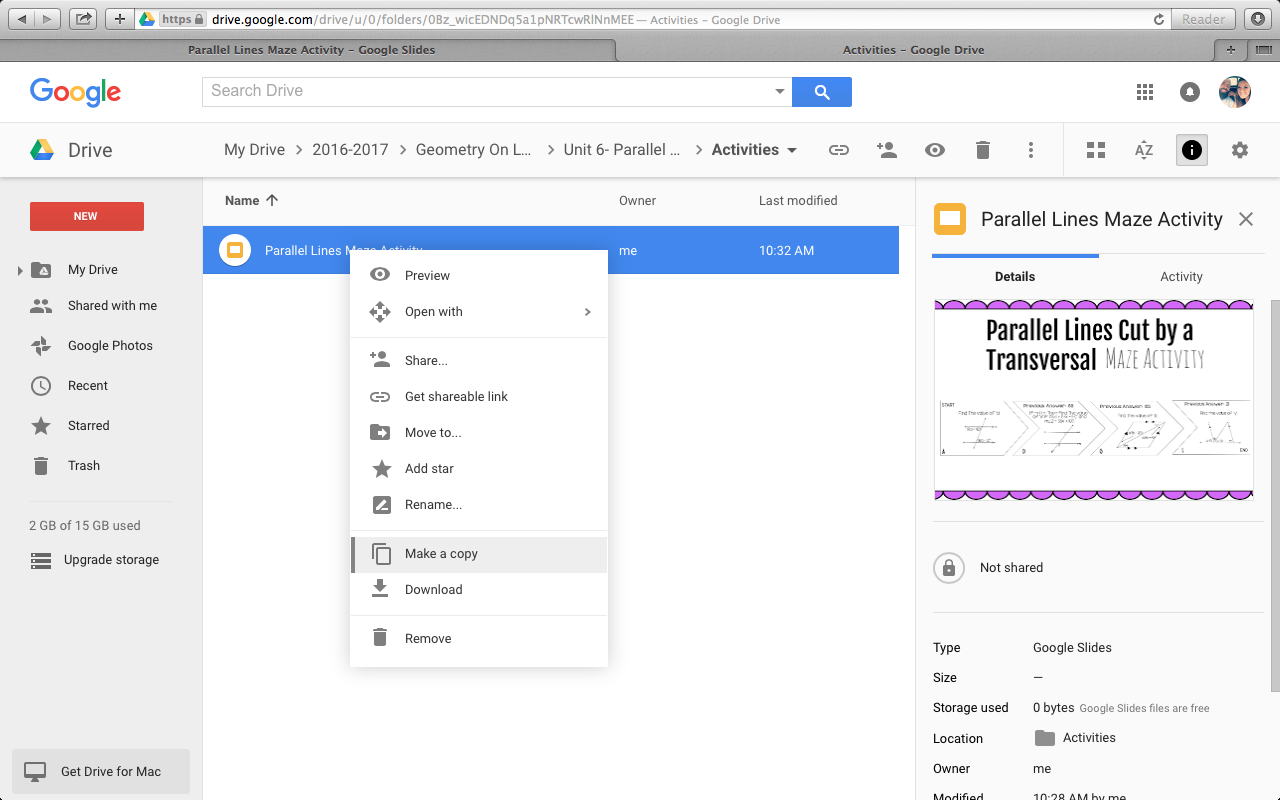Viewport: 1280px width, 800px height.
Task: Toggle the Details info panel
Action: 1191,149
